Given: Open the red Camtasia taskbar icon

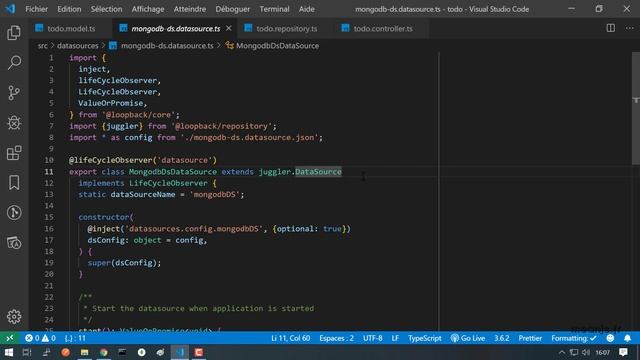Looking at the screenshot, I should coord(199,352).
